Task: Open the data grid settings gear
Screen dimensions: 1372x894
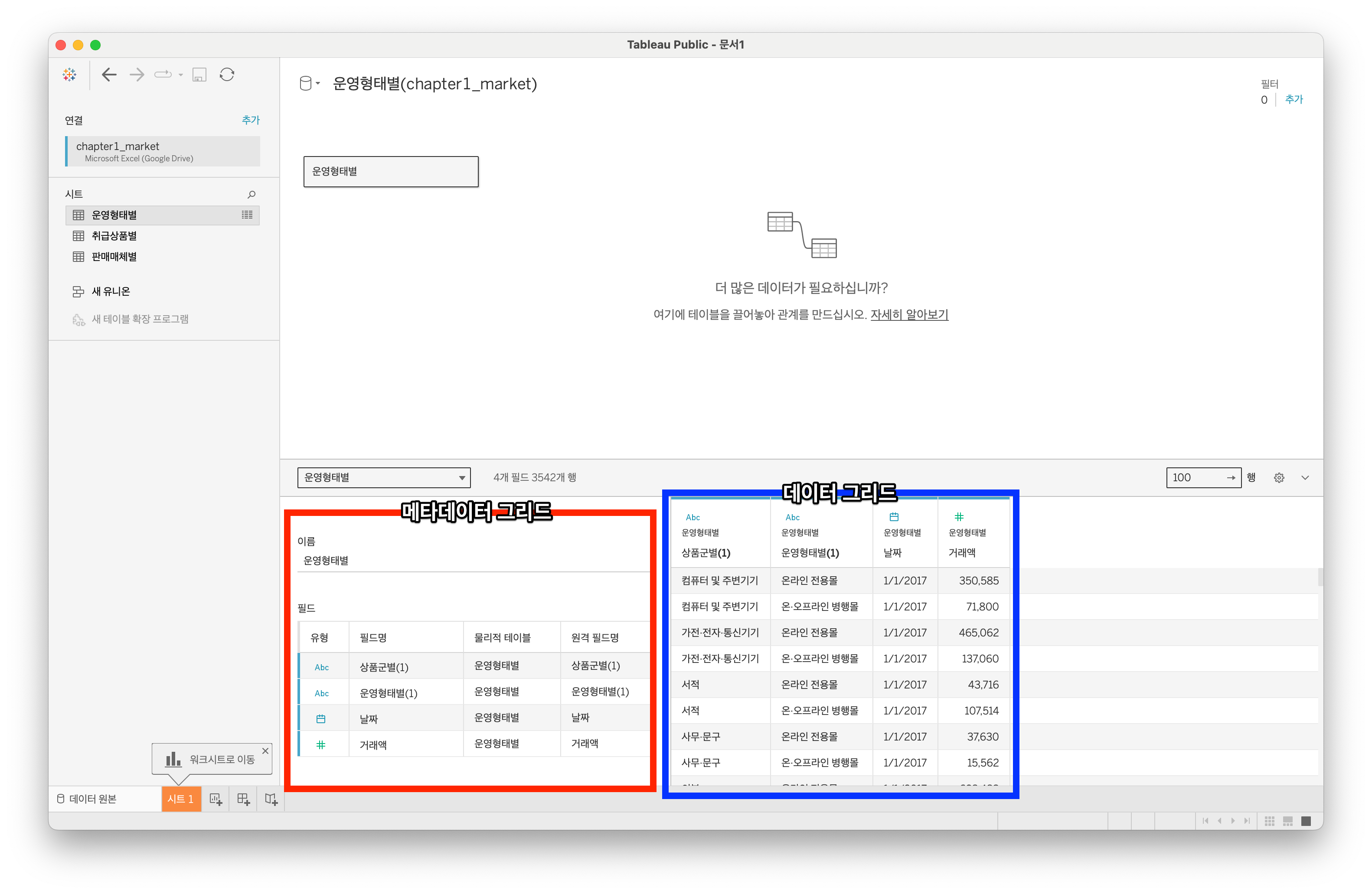Action: tap(1279, 477)
